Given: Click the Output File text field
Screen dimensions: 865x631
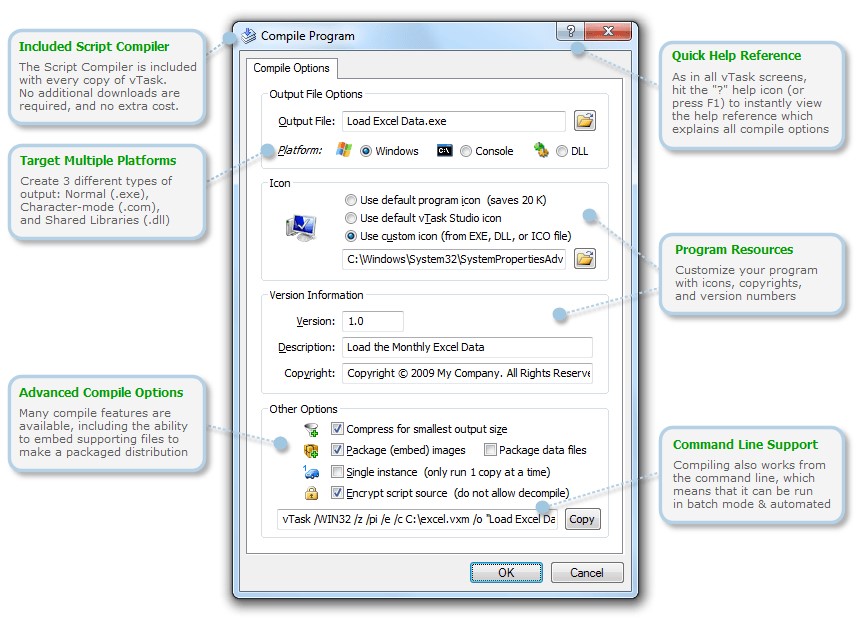Looking at the screenshot, I should pyautogui.click(x=453, y=121).
